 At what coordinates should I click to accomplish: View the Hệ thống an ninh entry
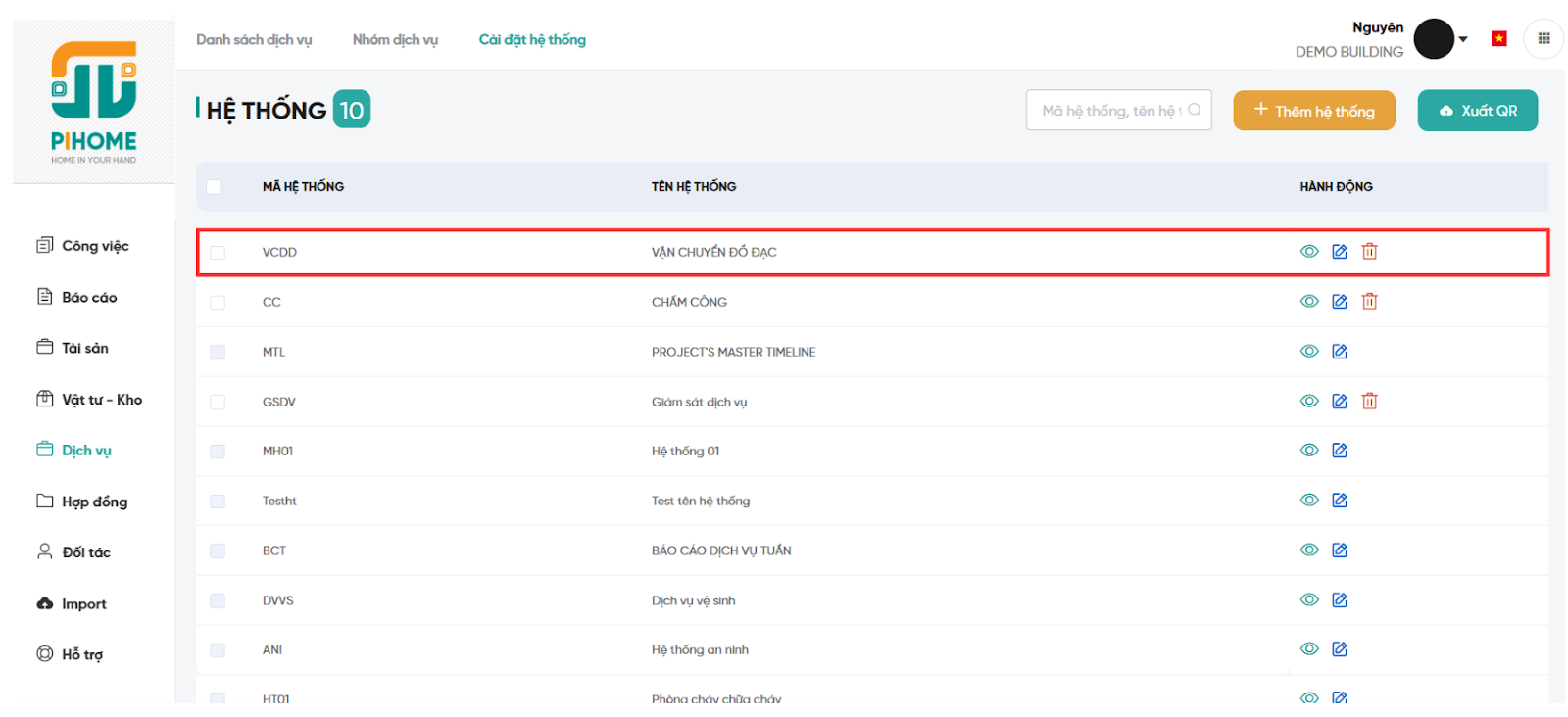click(x=1309, y=649)
